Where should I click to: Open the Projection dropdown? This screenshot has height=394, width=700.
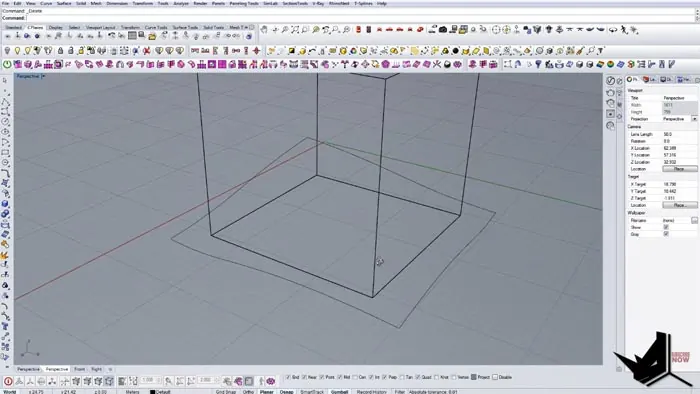pyautogui.click(x=694, y=119)
